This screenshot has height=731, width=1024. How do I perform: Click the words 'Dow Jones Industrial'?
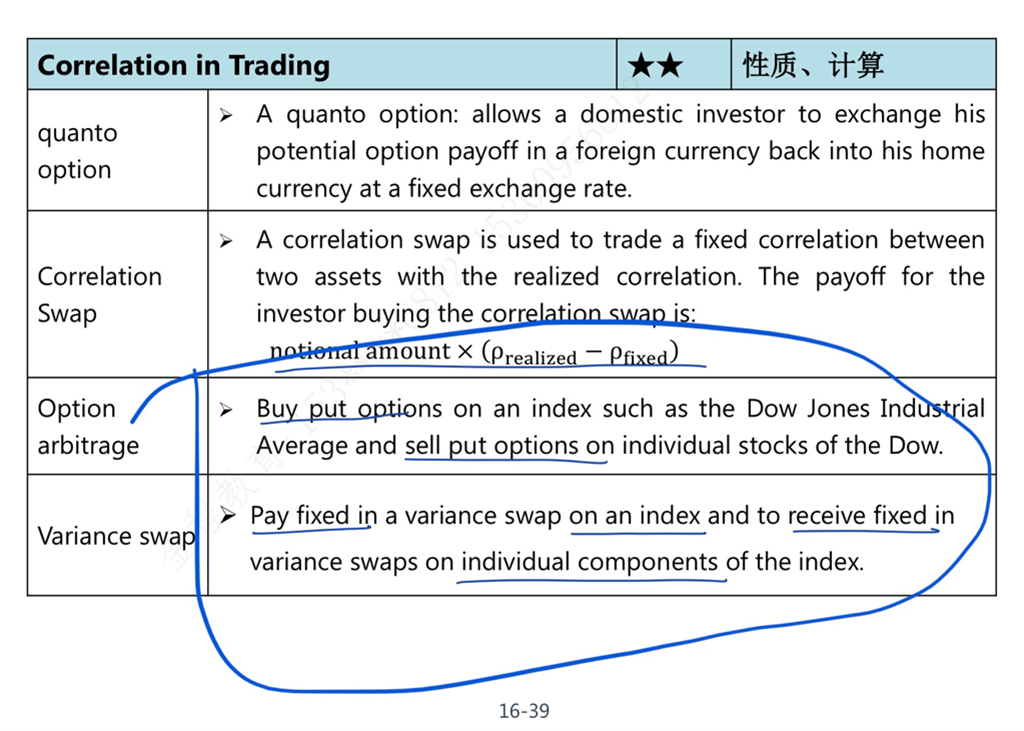point(865,408)
